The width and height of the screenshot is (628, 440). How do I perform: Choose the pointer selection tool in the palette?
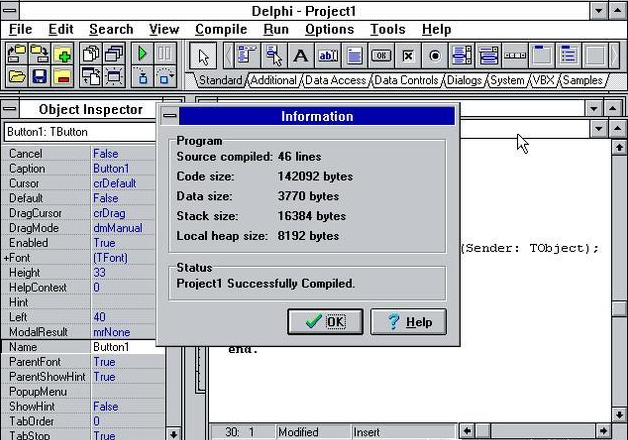click(x=204, y=55)
